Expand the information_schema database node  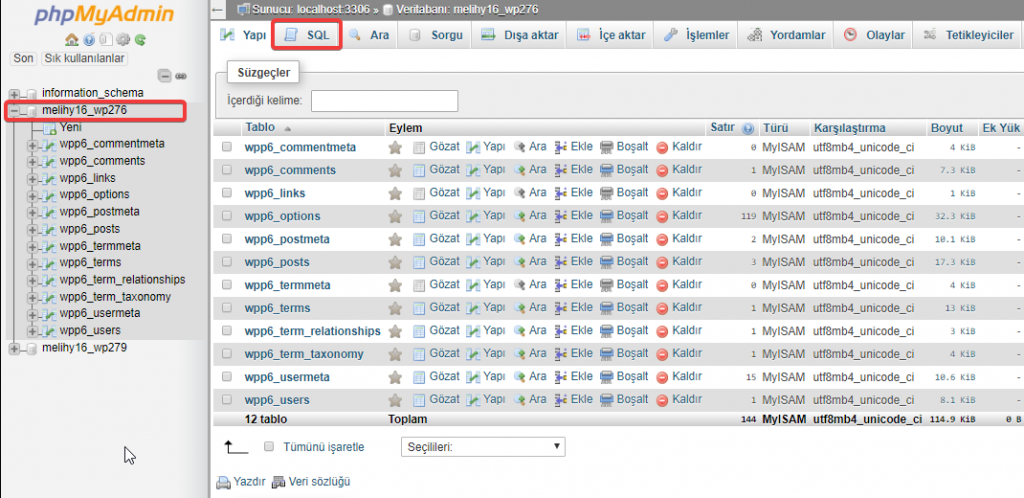click(14, 93)
